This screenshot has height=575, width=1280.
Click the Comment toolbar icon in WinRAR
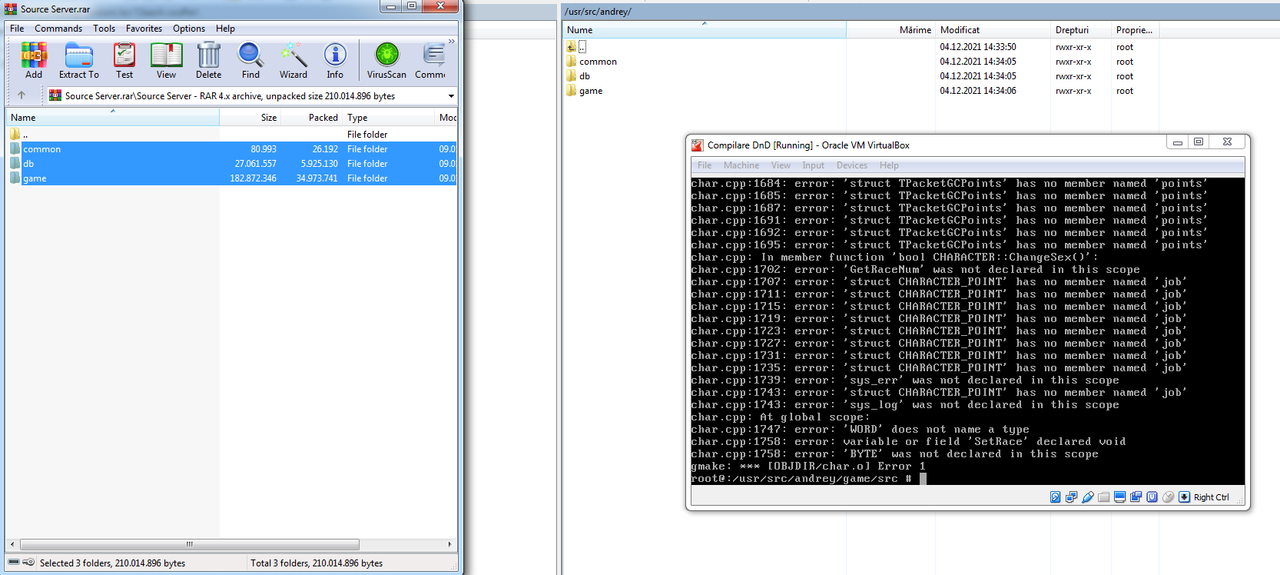click(431, 60)
